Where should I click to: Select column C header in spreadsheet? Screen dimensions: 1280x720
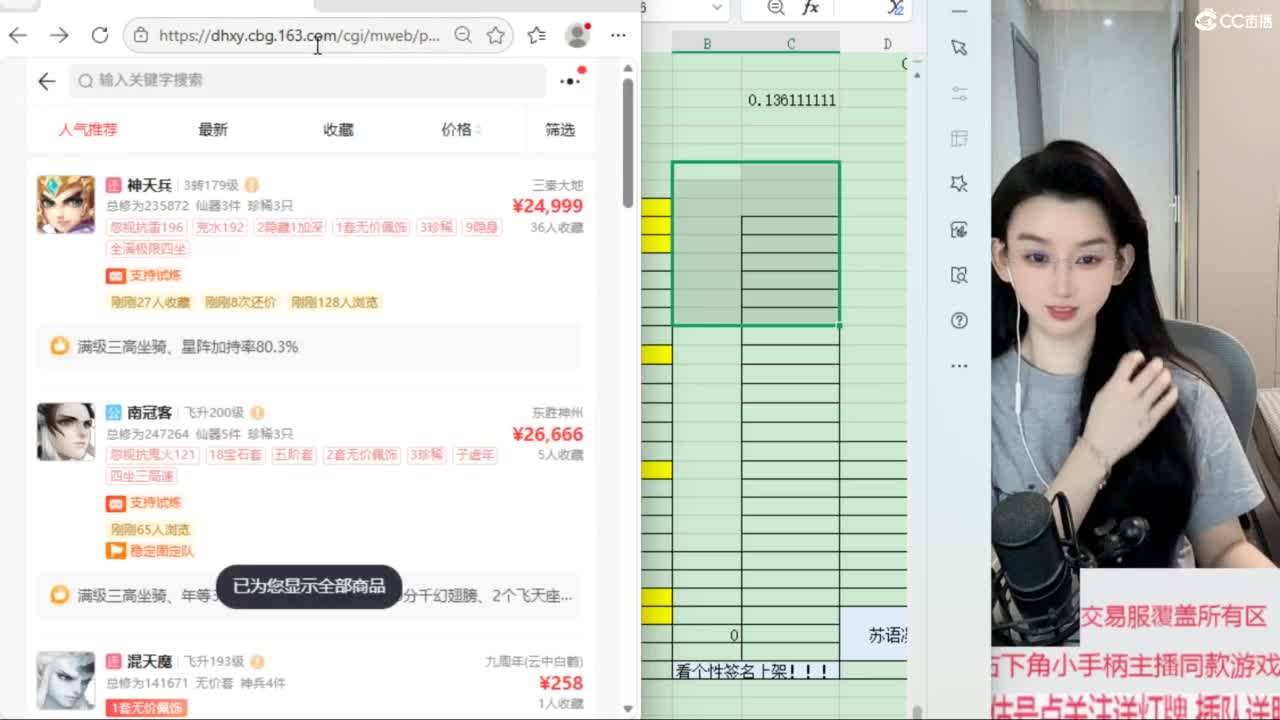tap(790, 44)
